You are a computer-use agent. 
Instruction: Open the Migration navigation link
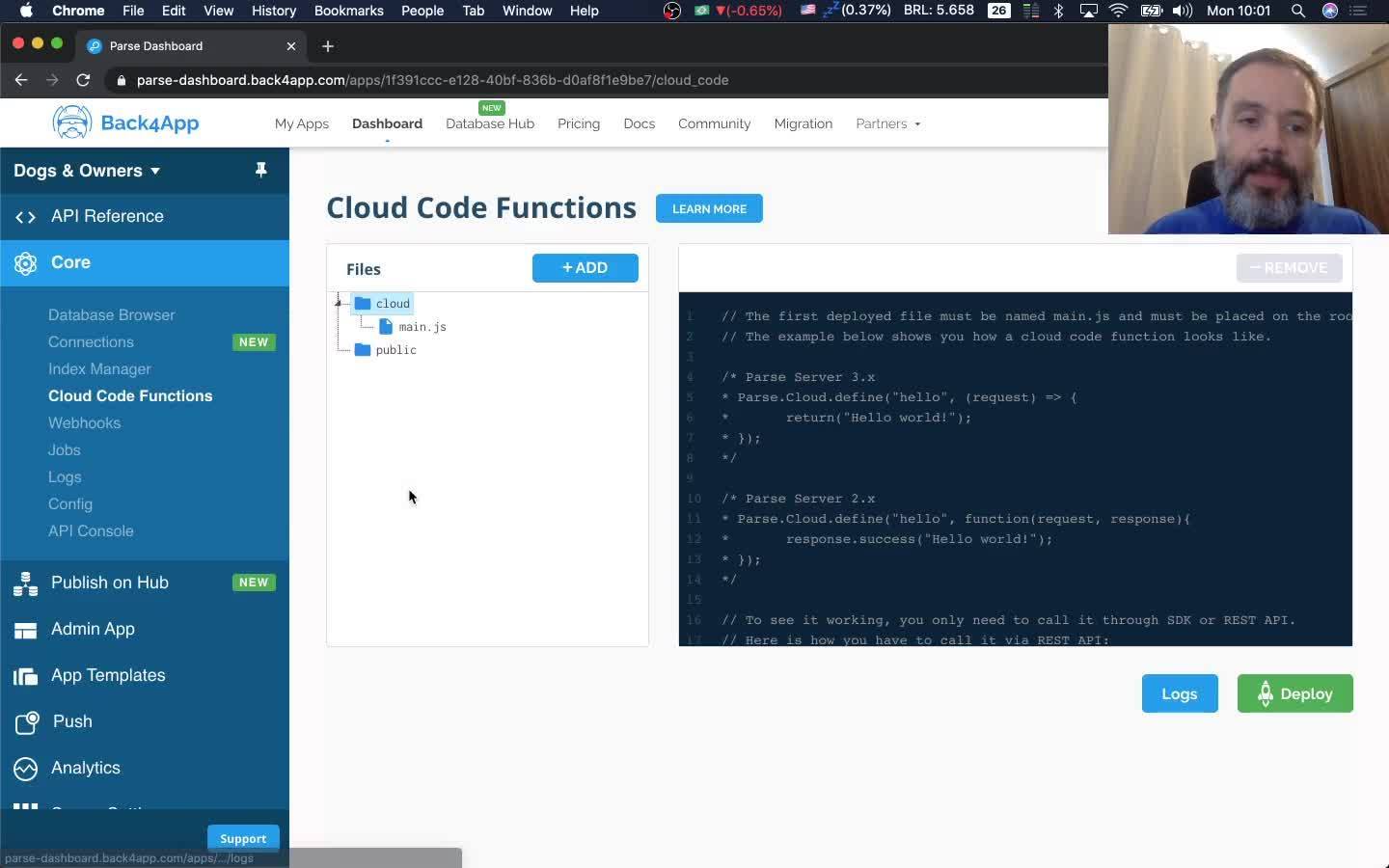coord(803,123)
